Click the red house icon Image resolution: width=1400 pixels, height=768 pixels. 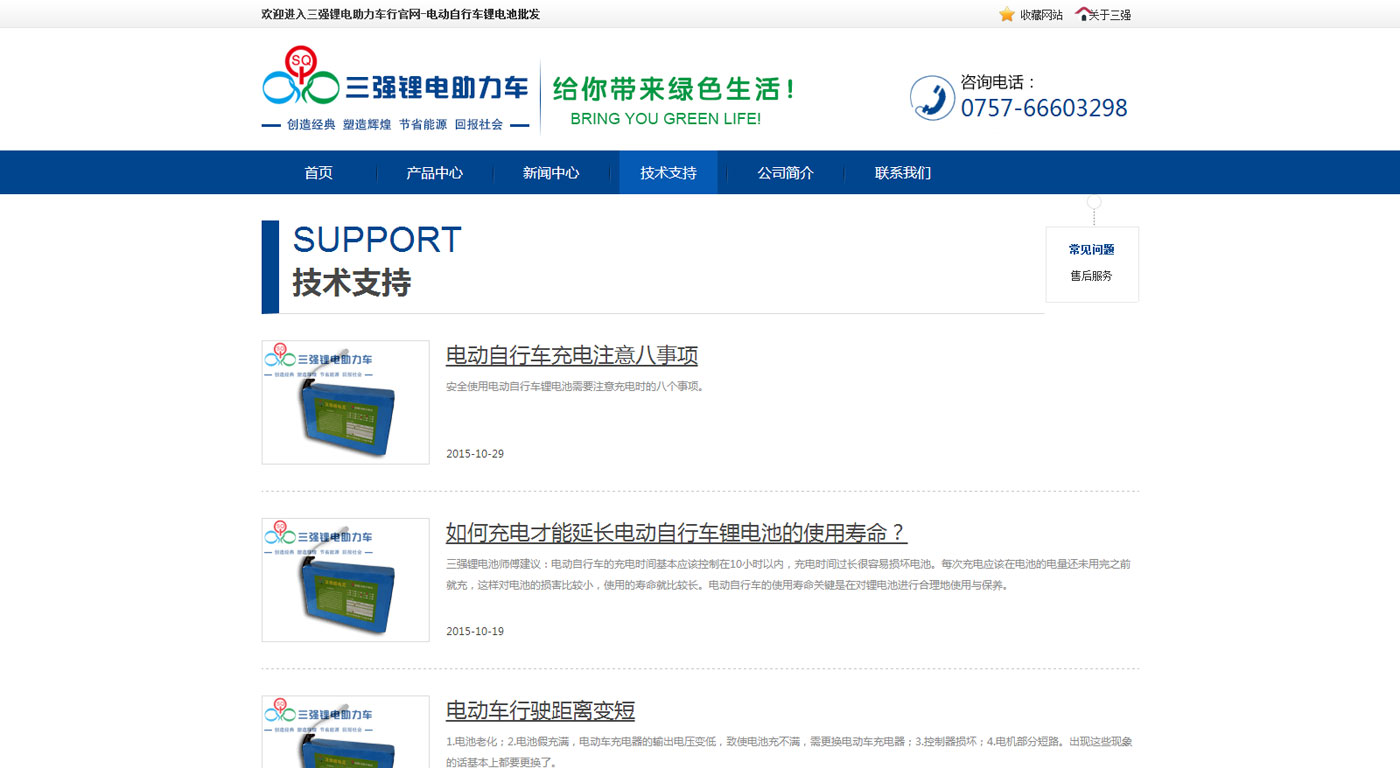[x=1083, y=14]
